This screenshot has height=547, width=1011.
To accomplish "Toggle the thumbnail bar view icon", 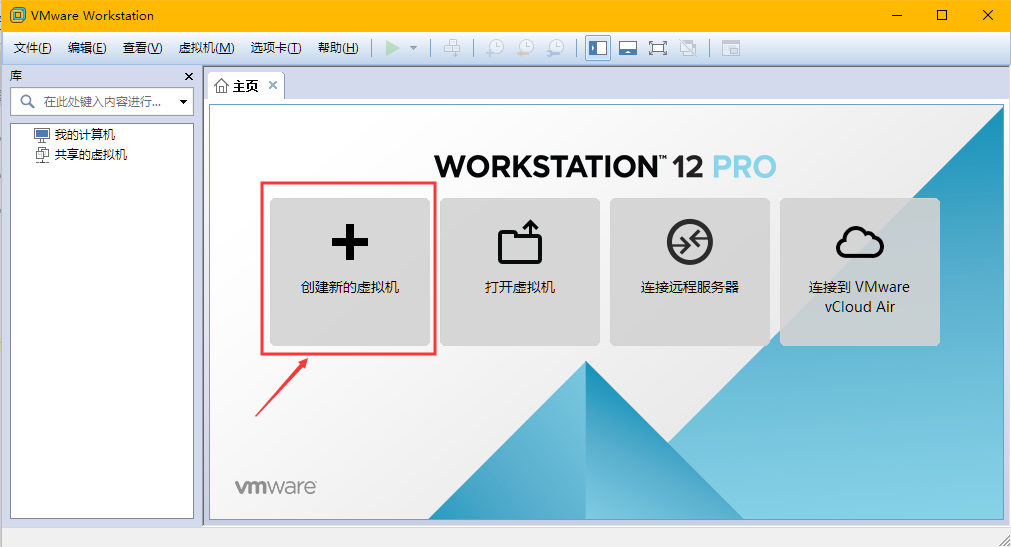I will (x=628, y=48).
